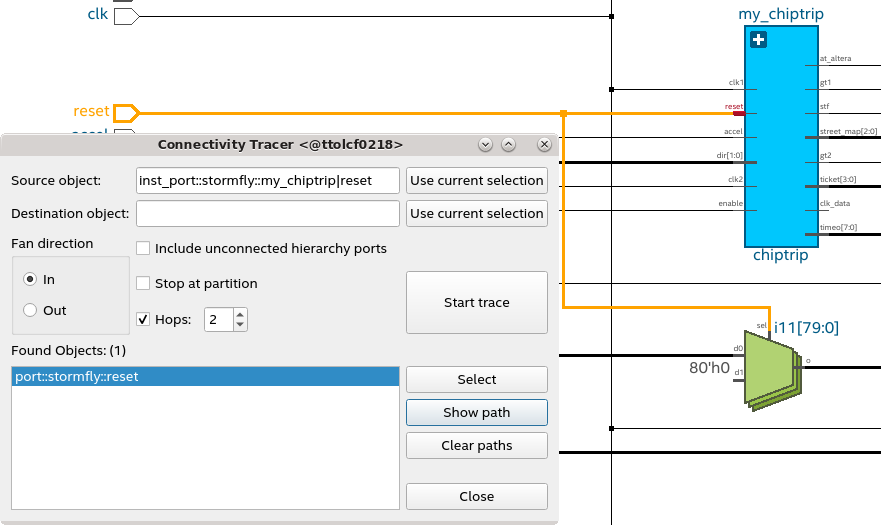Choose the In fan direction

click(30, 280)
